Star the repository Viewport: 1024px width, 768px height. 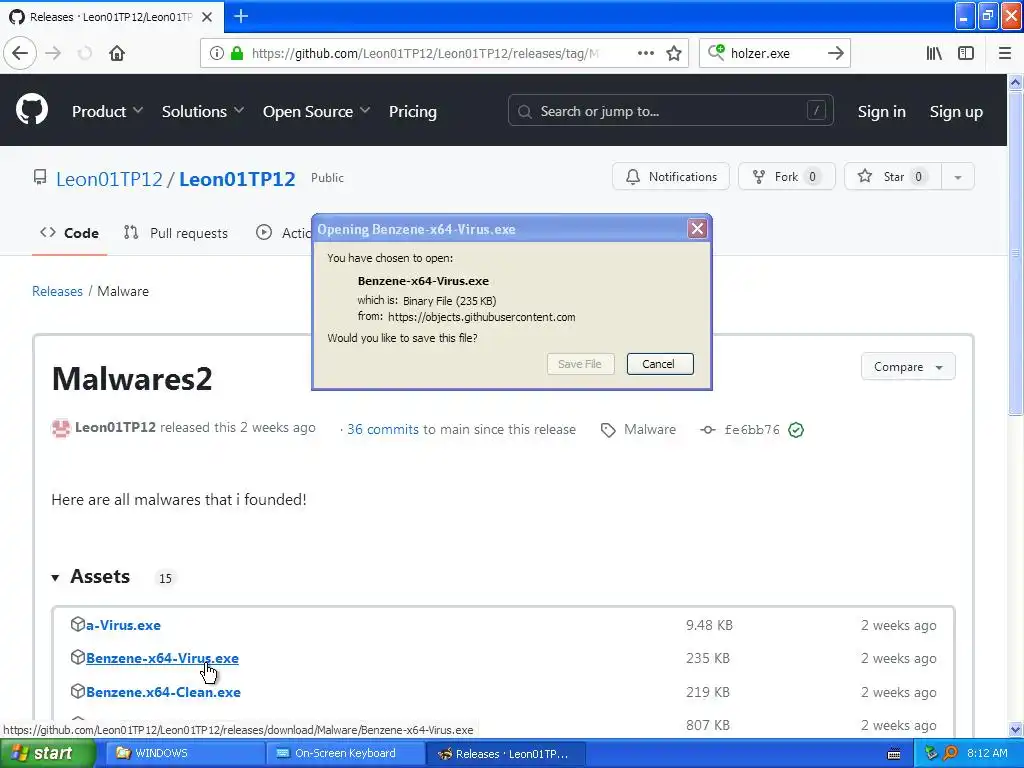point(893,176)
